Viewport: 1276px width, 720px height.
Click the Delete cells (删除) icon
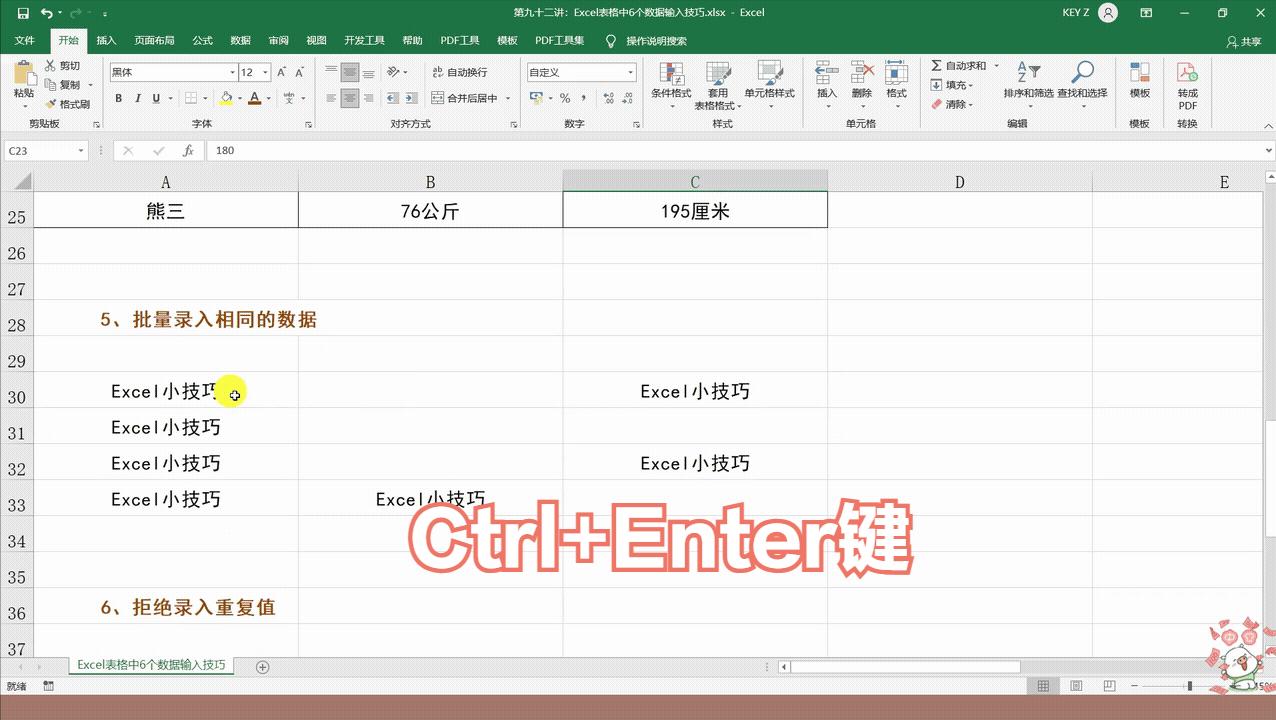pyautogui.click(x=862, y=73)
